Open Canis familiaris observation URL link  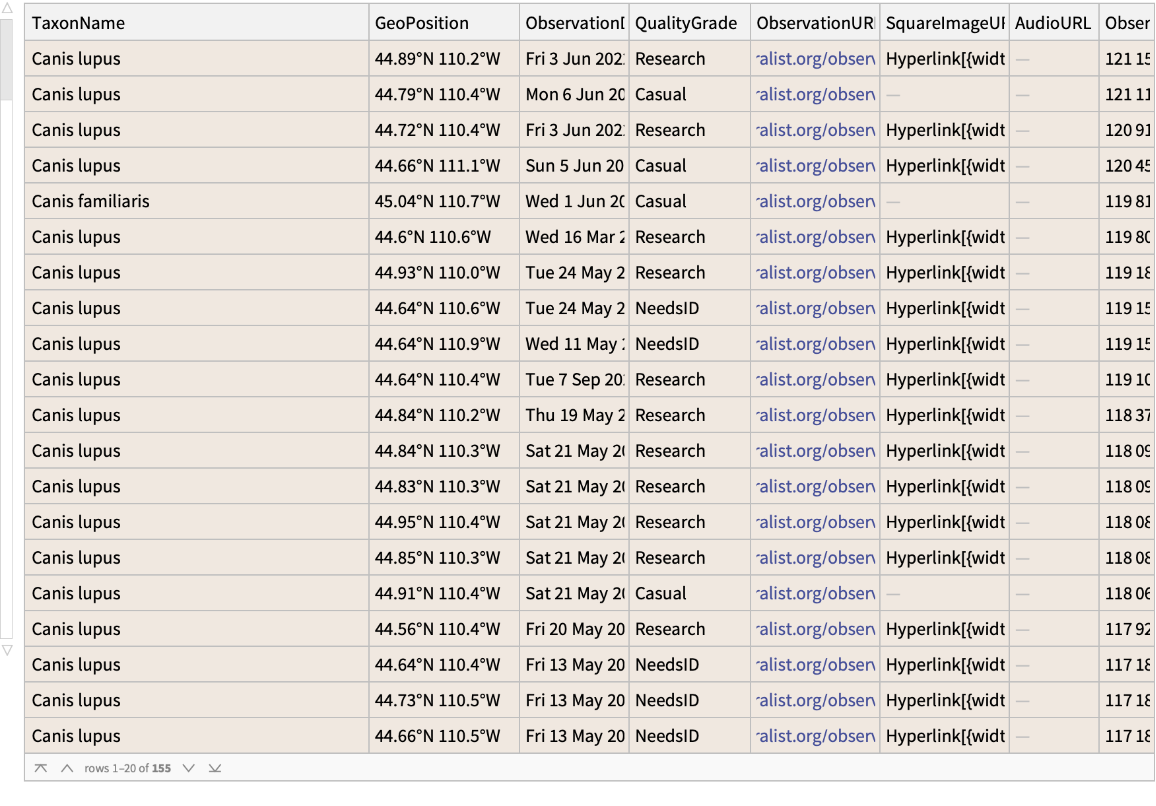click(816, 202)
